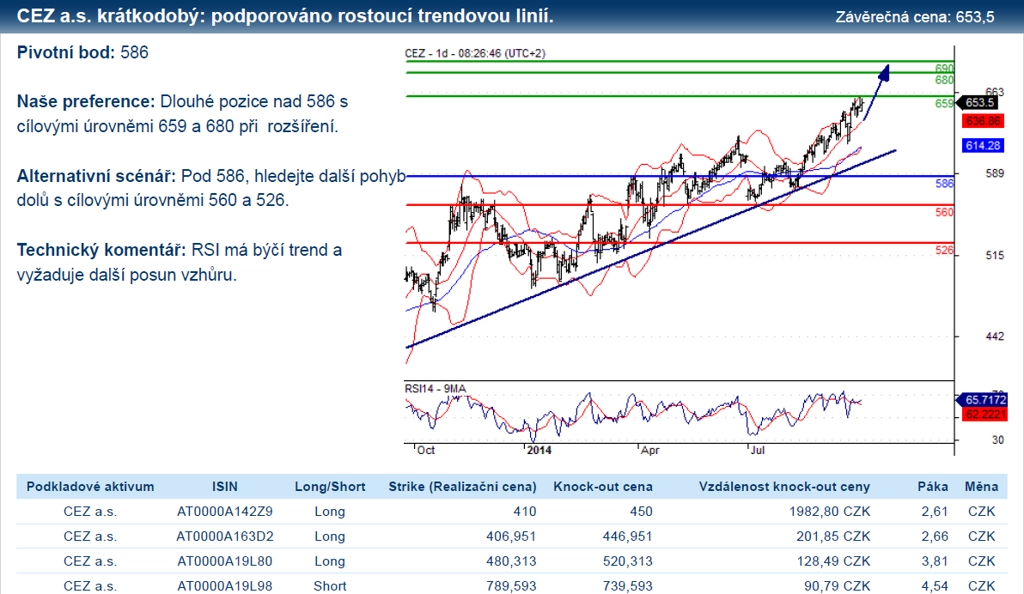Click the "Jul" date axis label
The image size is (1024, 594).
click(x=758, y=450)
